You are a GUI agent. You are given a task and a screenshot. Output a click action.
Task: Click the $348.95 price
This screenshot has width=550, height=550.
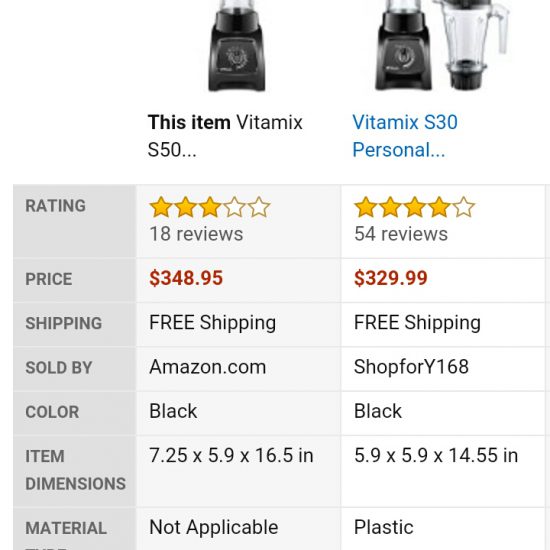(x=186, y=278)
